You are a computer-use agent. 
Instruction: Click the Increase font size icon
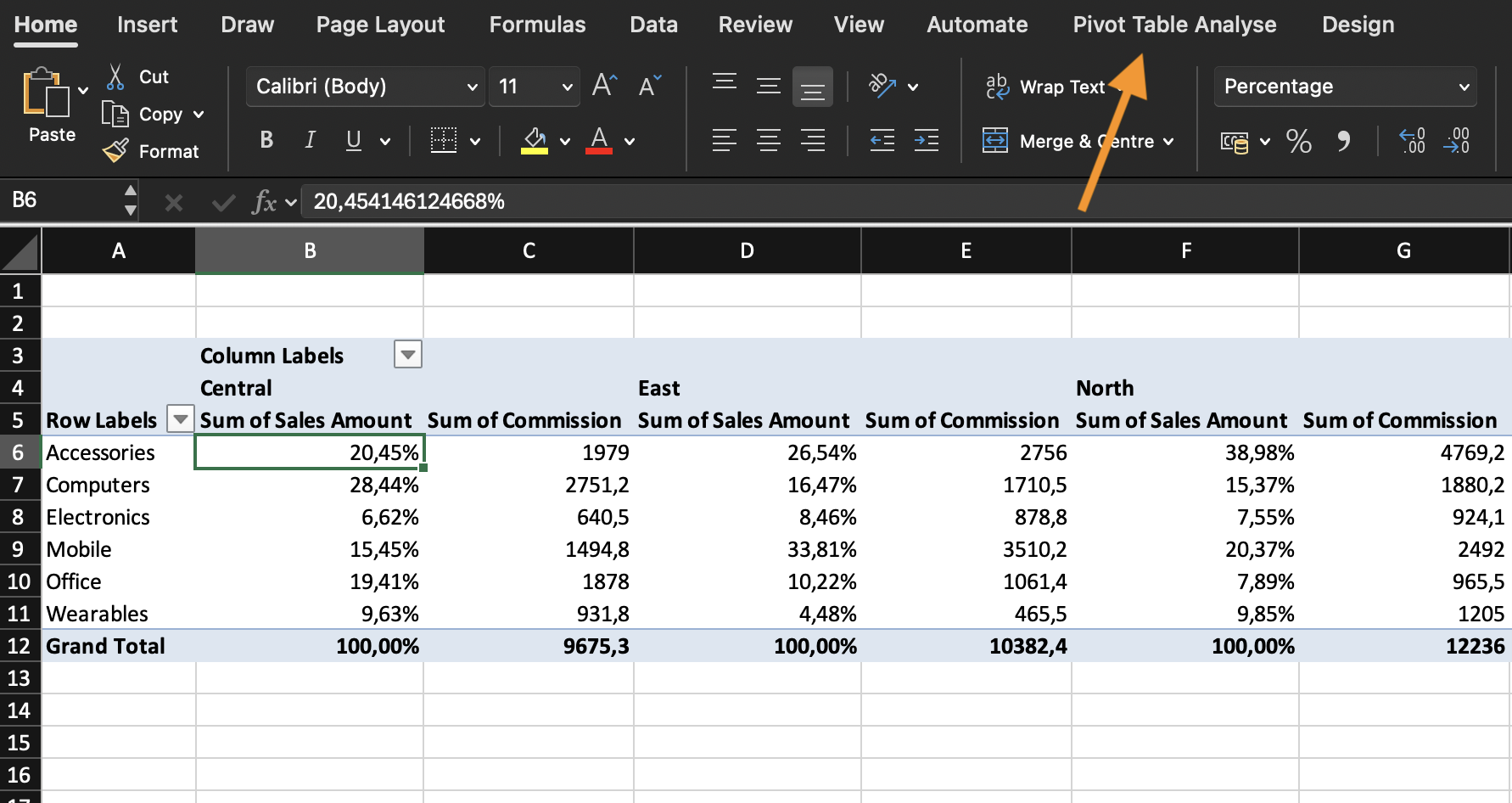604,86
